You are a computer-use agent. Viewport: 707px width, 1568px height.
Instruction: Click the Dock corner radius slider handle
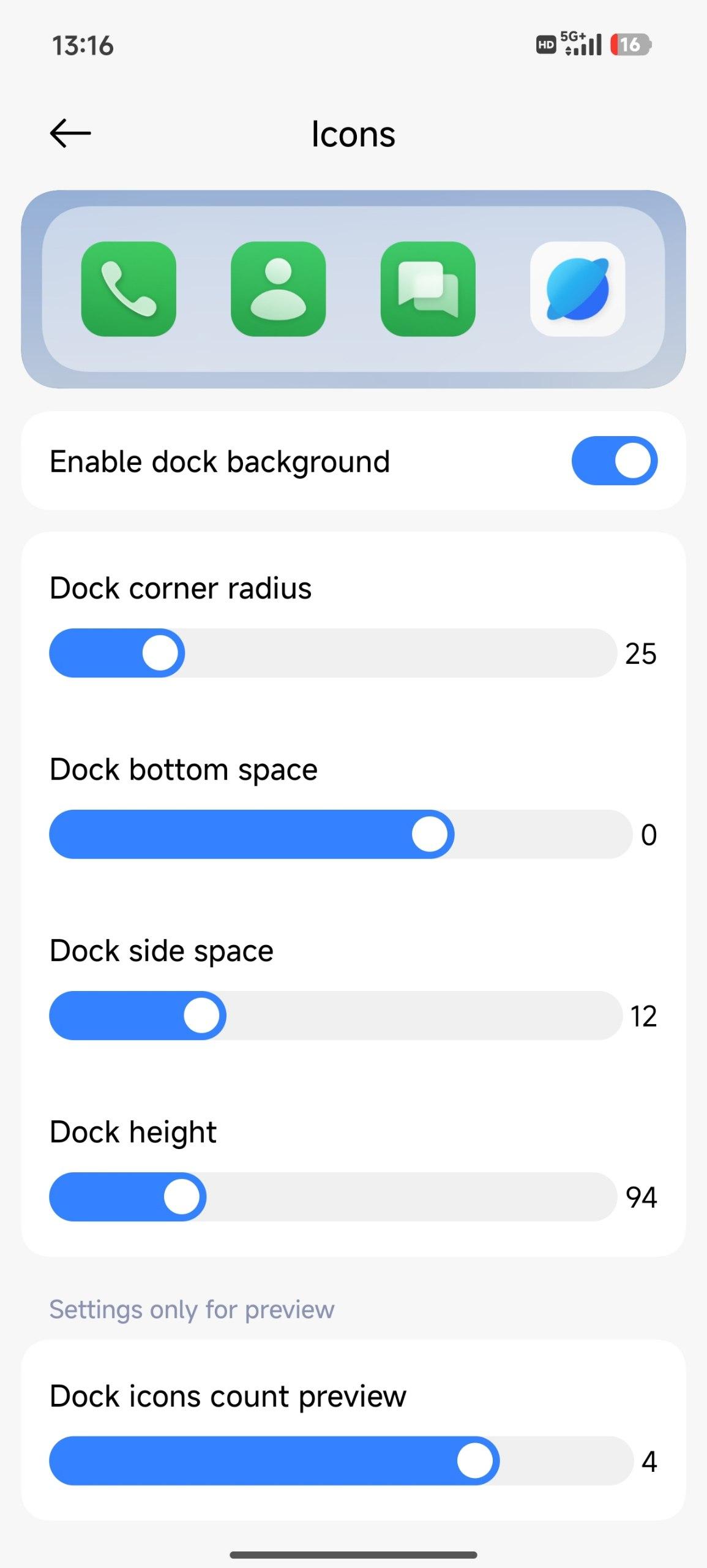click(x=160, y=653)
